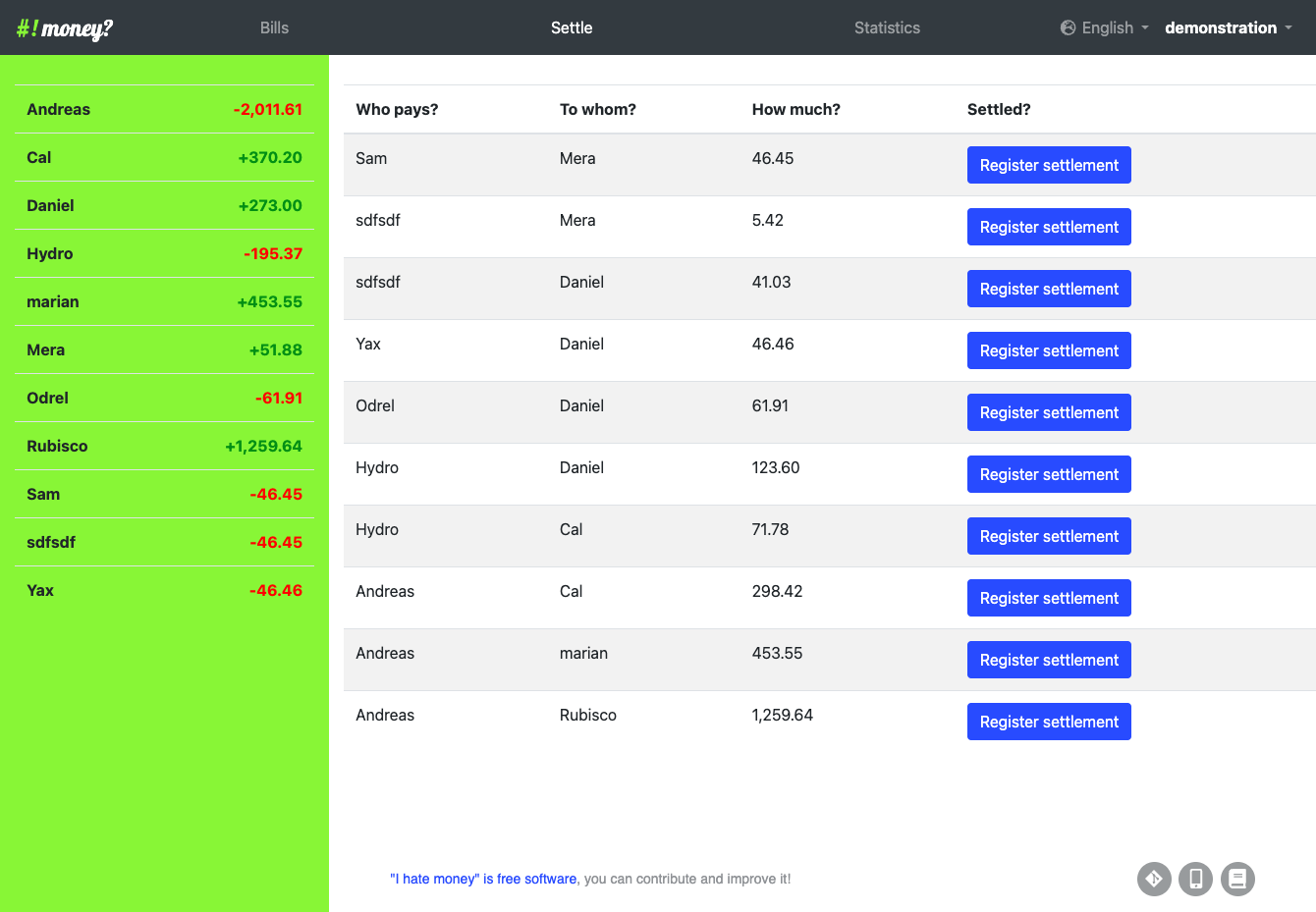1316x912 pixels.
Task: Switch to the Statistics tab
Action: pos(887,27)
